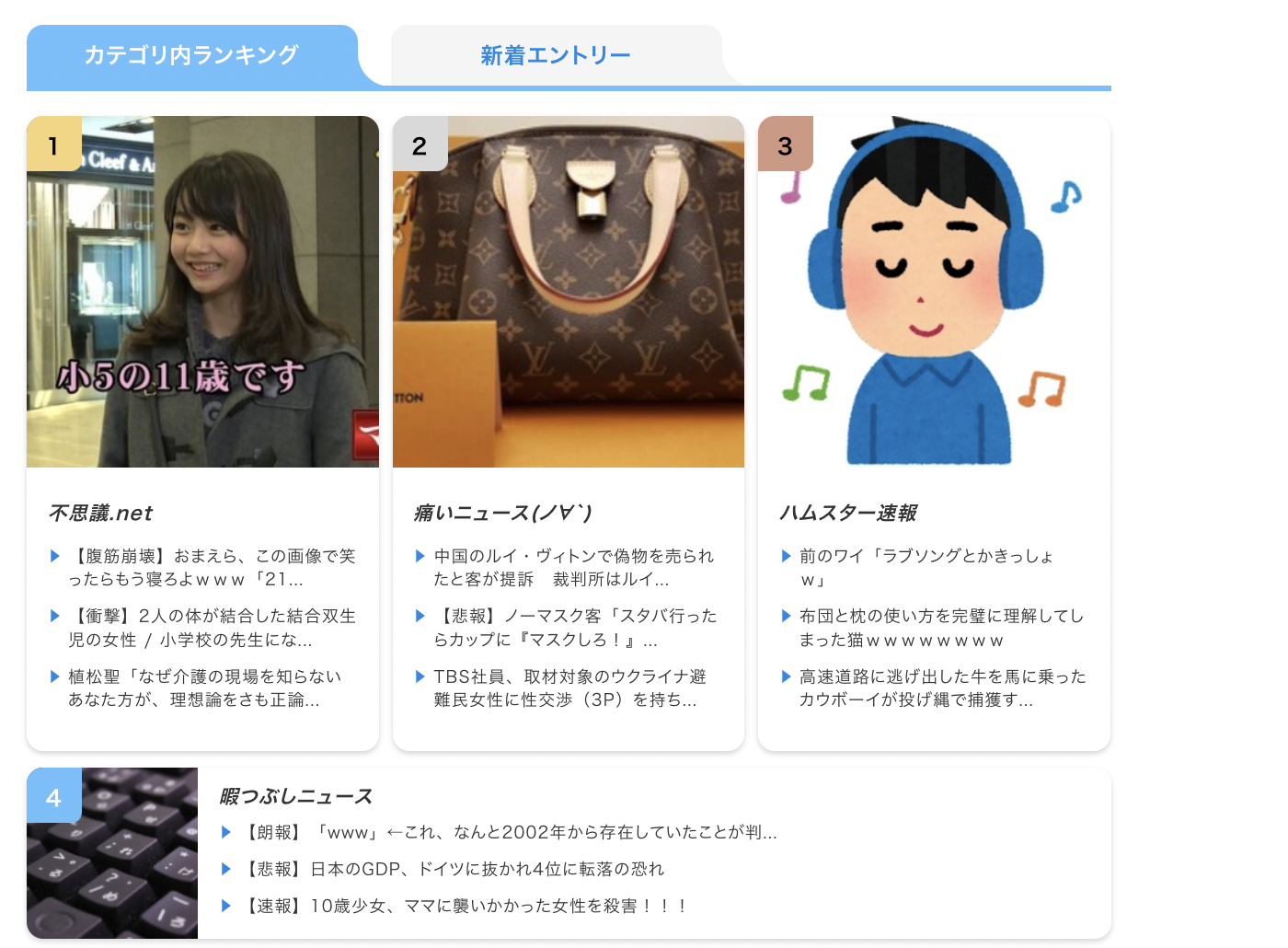Open rank 1 thumbnail of girl photo
Screen dimensions: 1288x948
coord(202,292)
